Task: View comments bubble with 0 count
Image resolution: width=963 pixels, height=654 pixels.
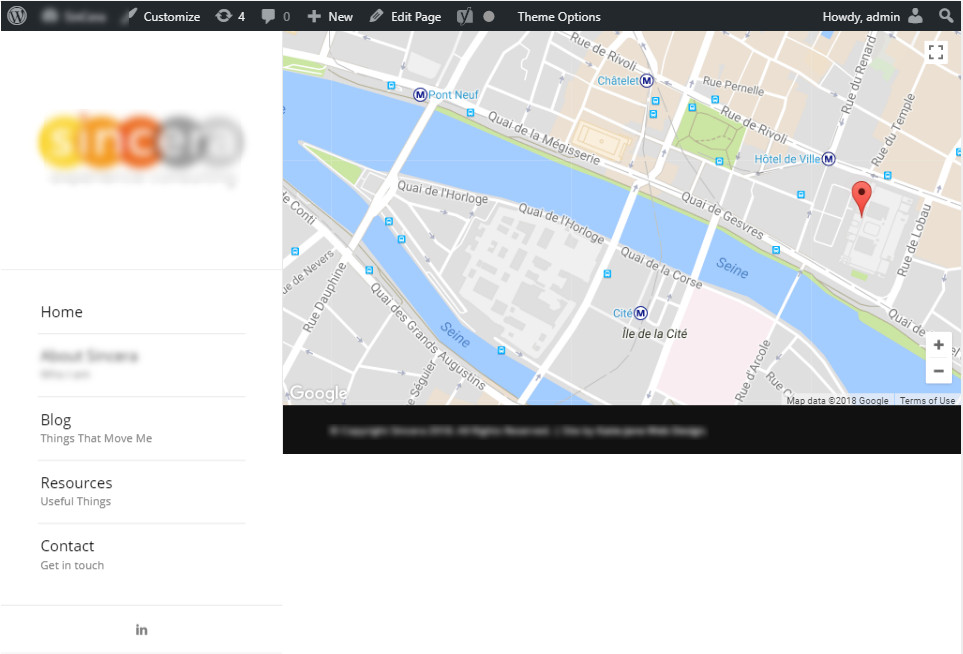Action: pyautogui.click(x=276, y=17)
